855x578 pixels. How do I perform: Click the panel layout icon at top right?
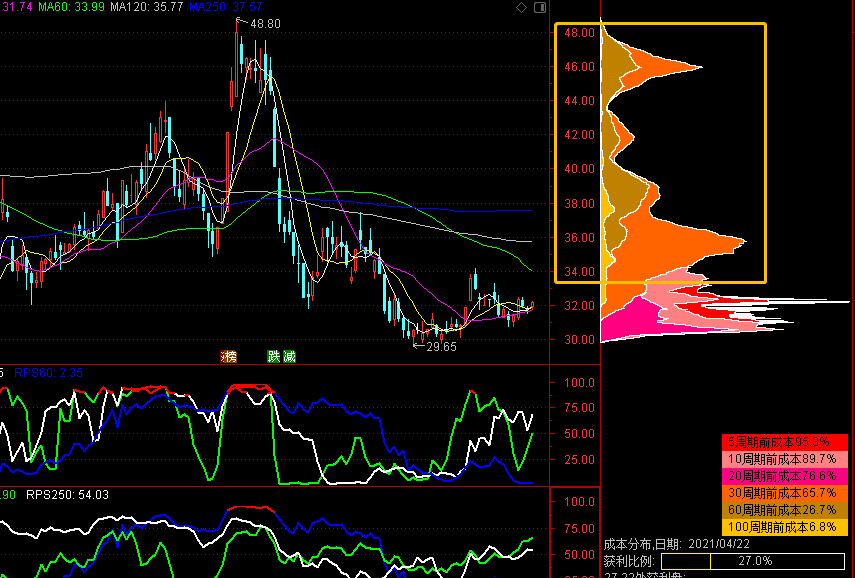click(538, 8)
